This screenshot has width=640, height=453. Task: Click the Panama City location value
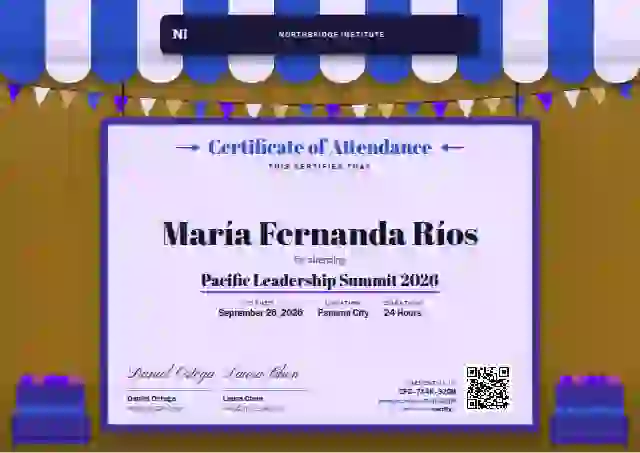tap(343, 313)
